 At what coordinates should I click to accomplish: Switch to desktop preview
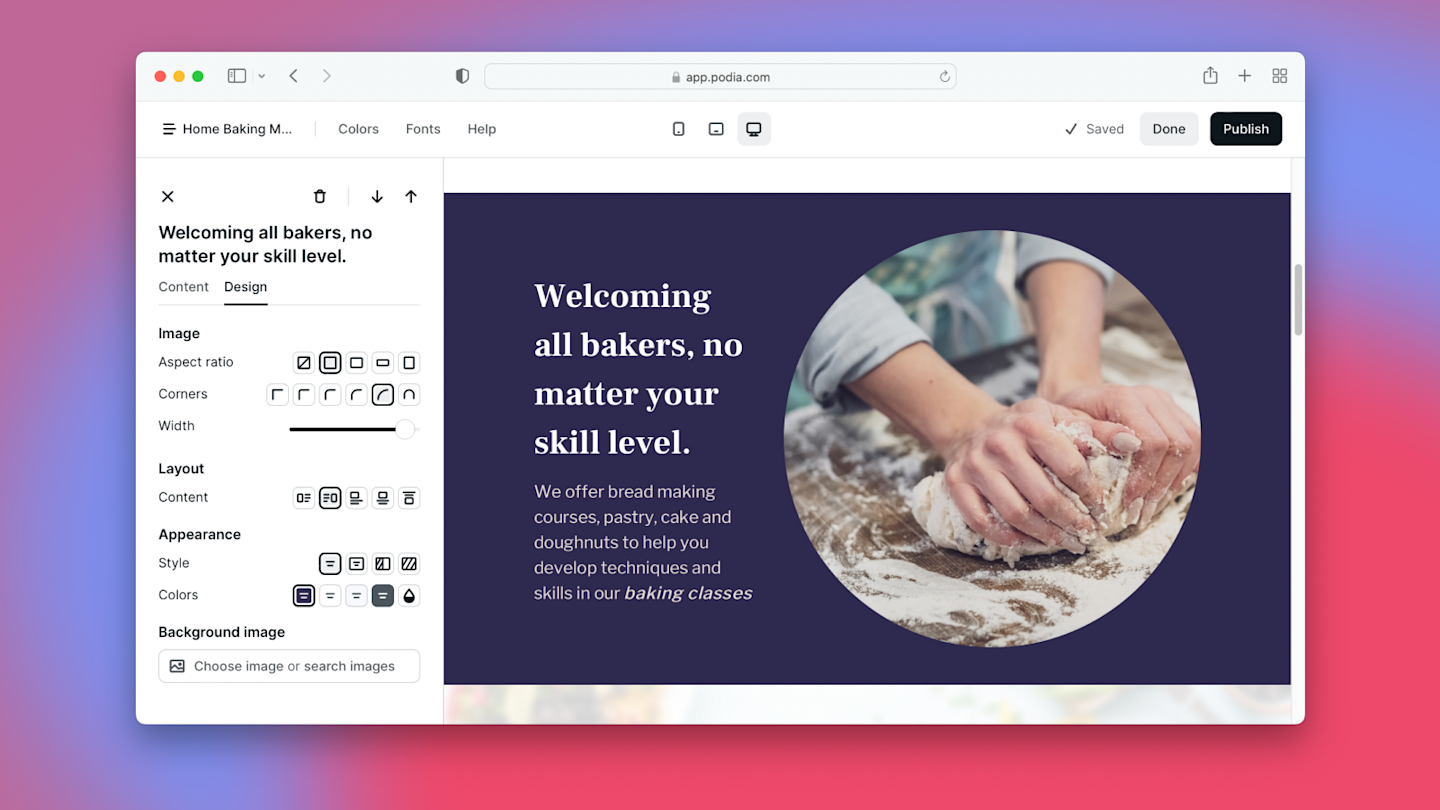[x=754, y=129]
